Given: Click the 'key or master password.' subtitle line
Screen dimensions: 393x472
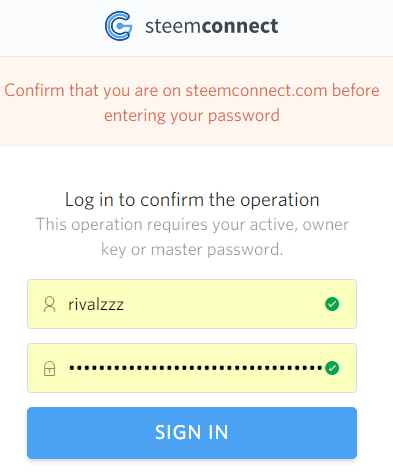Looking at the screenshot, I should (x=192, y=249).
